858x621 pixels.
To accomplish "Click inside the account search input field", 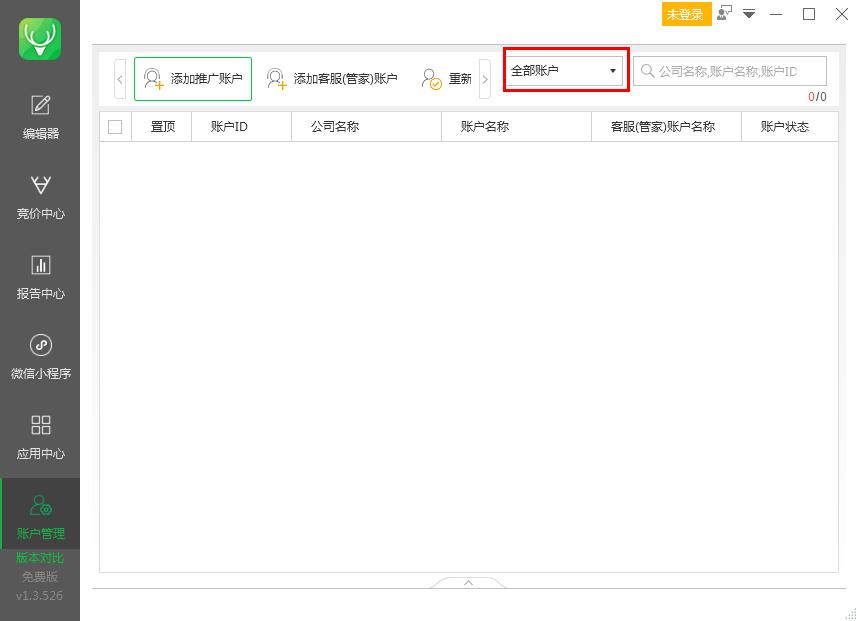I will [730, 70].
